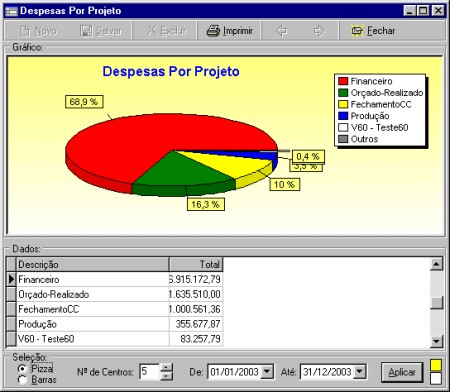This screenshot has width=450, height=392.
Task: Click the total value 1.635.510,00
Action: [x=196, y=294]
